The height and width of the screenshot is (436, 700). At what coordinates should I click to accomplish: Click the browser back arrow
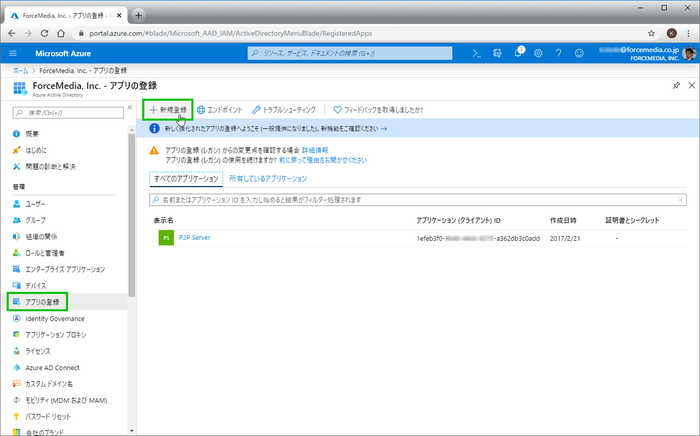pos(12,33)
